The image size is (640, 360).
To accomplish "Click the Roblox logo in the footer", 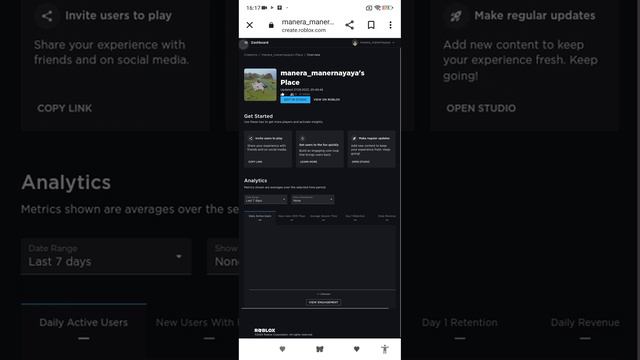I will point(264,330).
